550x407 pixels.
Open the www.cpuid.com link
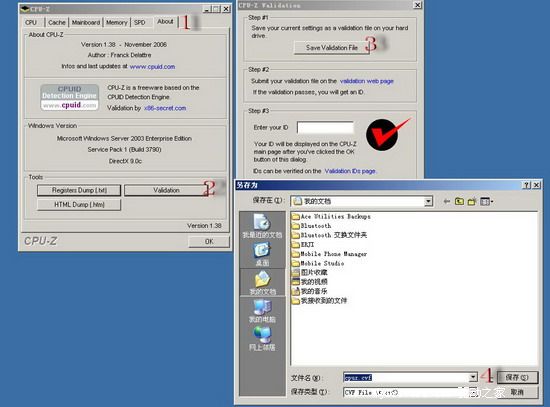click(x=152, y=66)
